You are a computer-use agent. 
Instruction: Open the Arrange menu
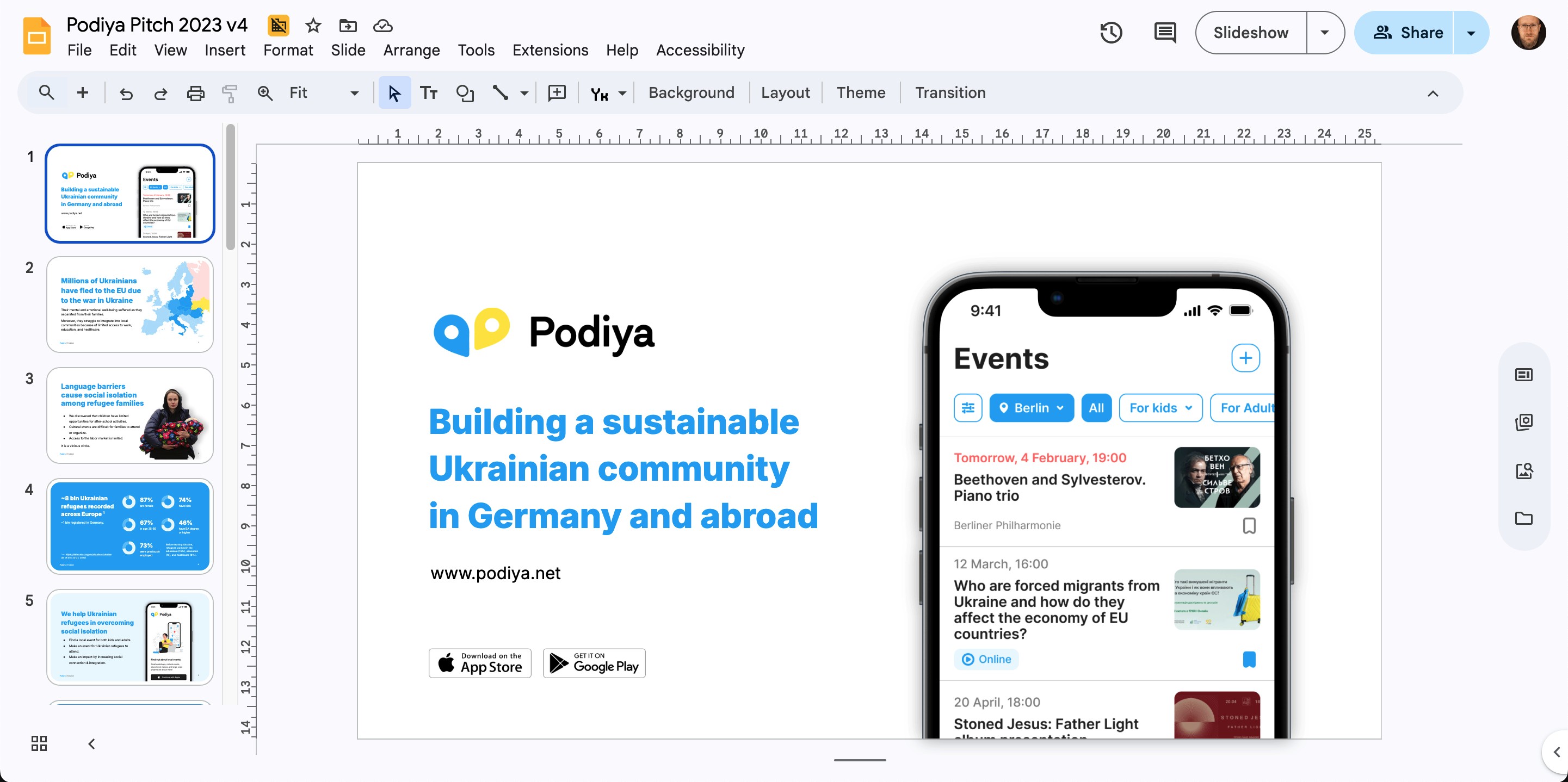click(x=411, y=50)
